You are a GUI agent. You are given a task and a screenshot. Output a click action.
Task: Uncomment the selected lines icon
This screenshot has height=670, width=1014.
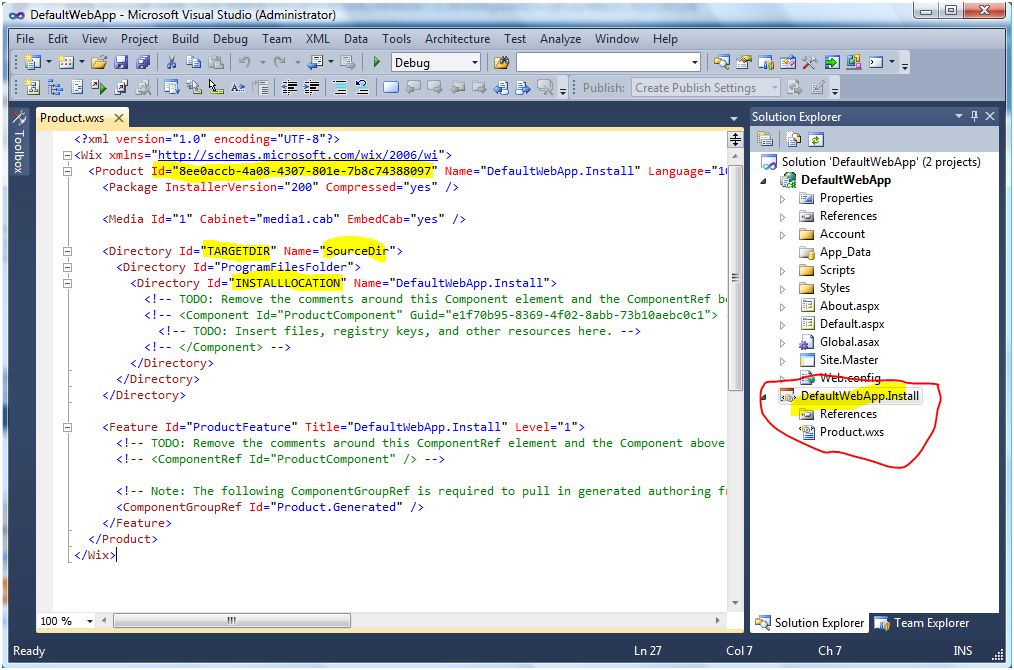coord(362,87)
